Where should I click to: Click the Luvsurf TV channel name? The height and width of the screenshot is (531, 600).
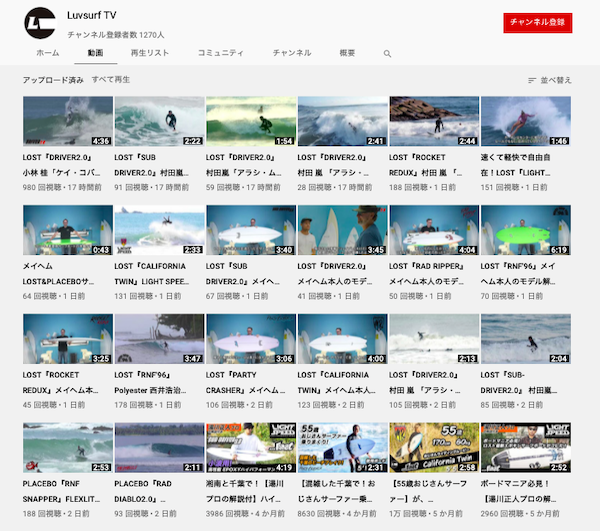[91, 15]
